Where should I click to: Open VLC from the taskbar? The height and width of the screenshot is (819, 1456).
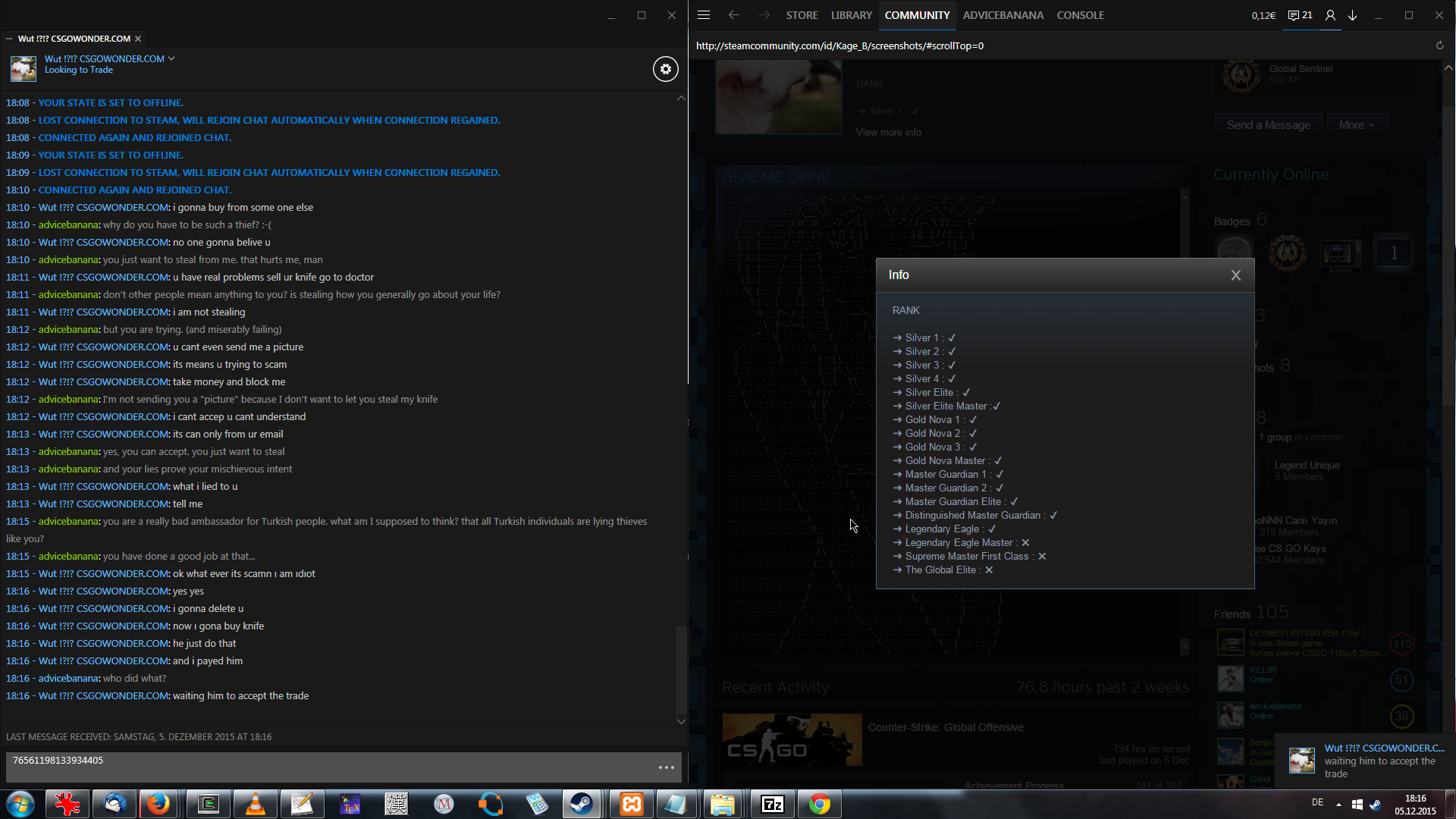click(x=256, y=804)
